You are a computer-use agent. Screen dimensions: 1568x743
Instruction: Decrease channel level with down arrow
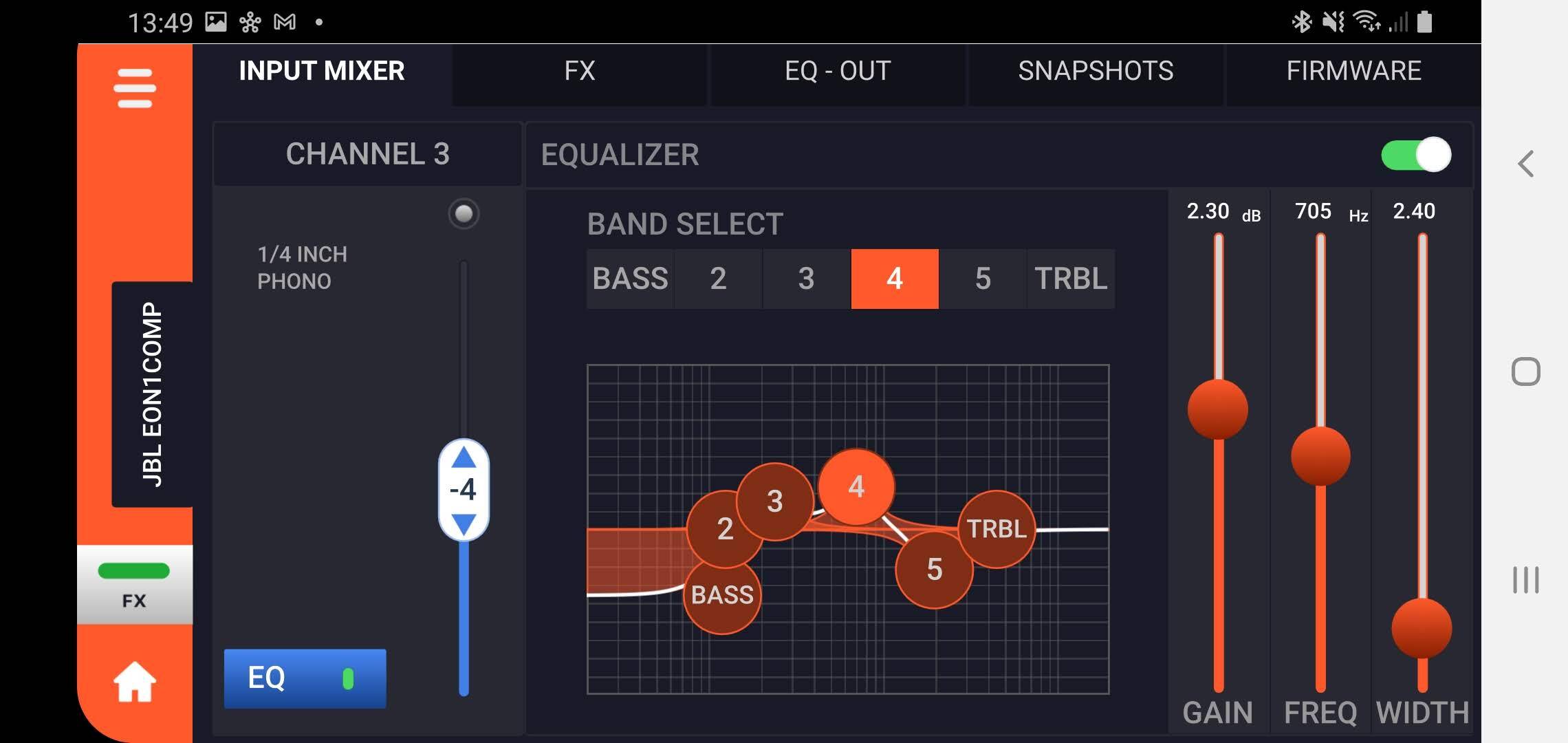tap(464, 524)
